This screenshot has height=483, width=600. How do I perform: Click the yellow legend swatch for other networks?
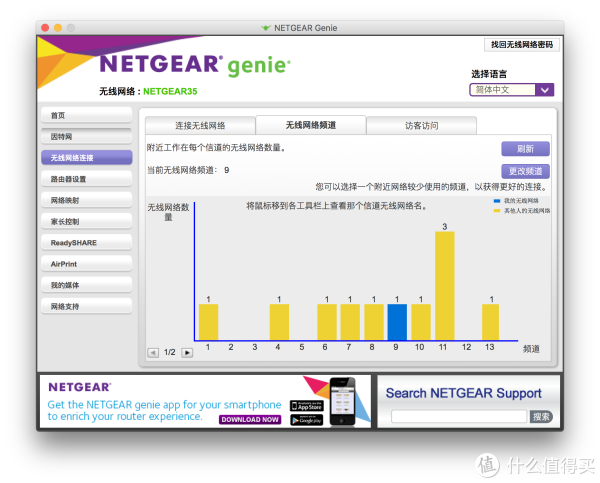(x=497, y=210)
